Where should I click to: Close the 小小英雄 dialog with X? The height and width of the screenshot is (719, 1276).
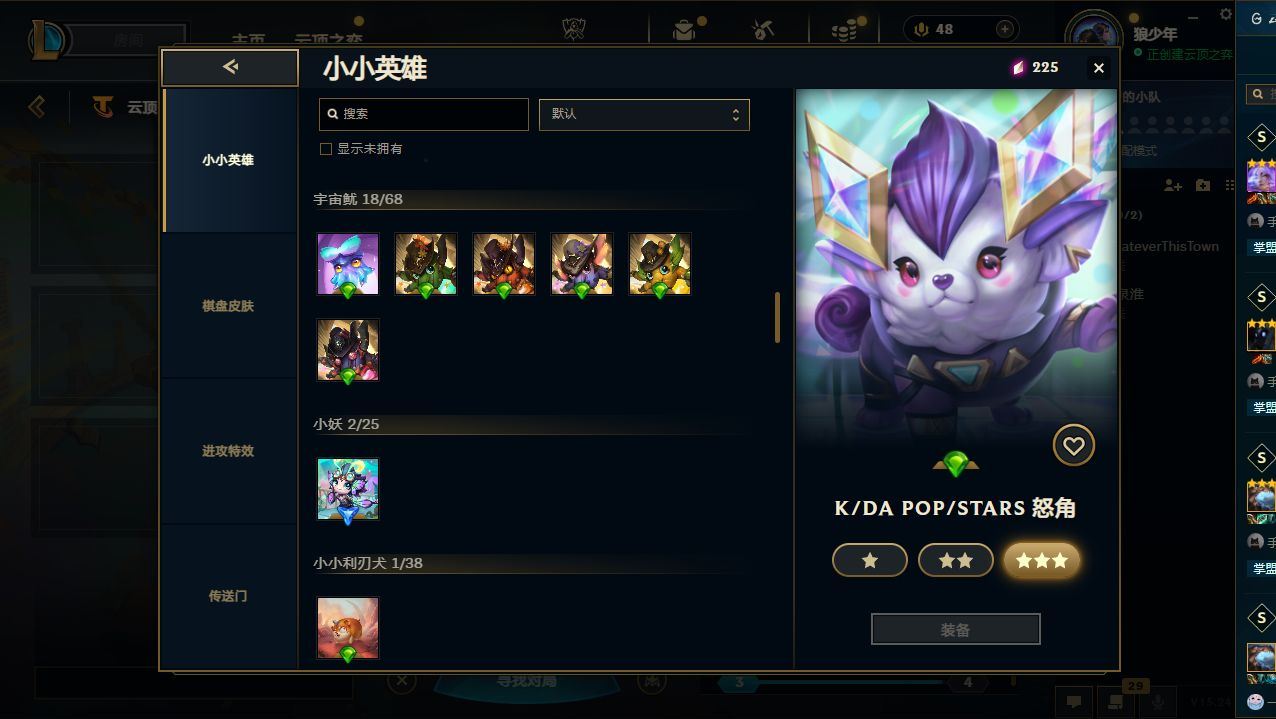[1099, 68]
